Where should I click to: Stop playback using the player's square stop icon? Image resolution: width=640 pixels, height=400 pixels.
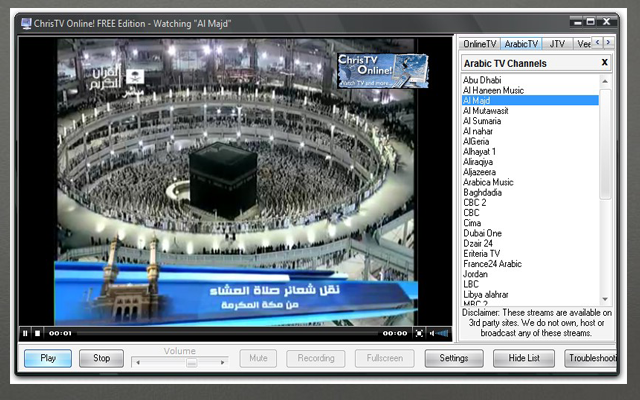38,333
